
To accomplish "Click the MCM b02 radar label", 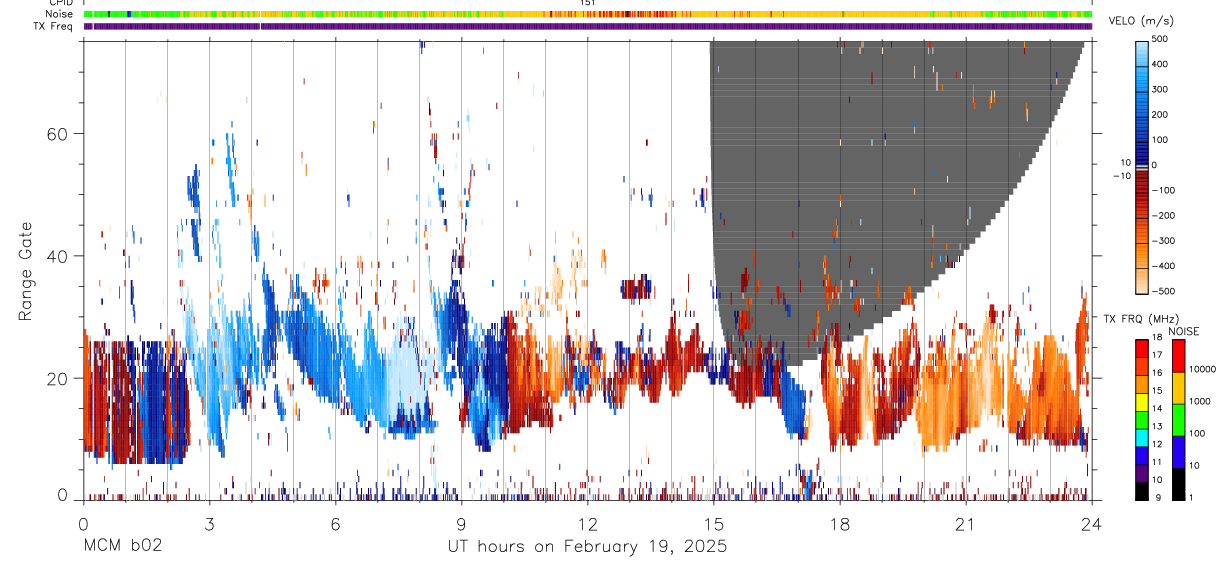I will 121,546.
